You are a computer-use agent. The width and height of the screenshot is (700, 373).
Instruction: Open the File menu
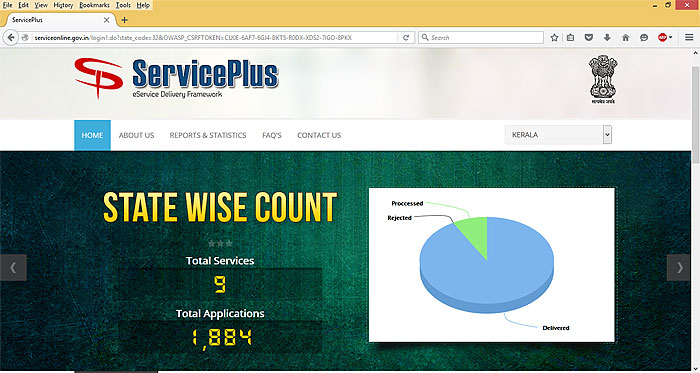pyautogui.click(x=8, y=5)
